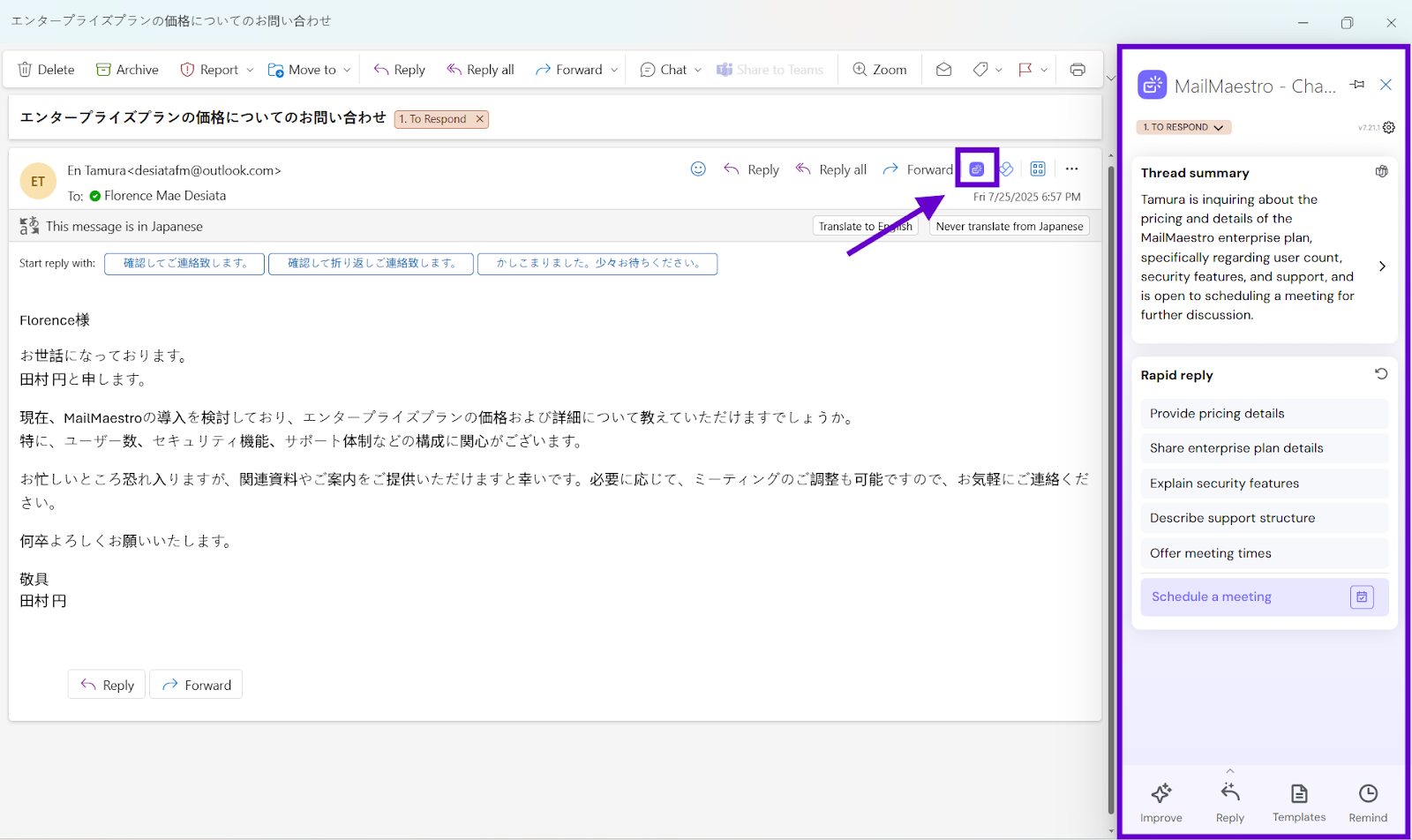This screenshot has width=1412, height=840.
Task: Click the '1. To Respond' category label
Action: point(432,119)
